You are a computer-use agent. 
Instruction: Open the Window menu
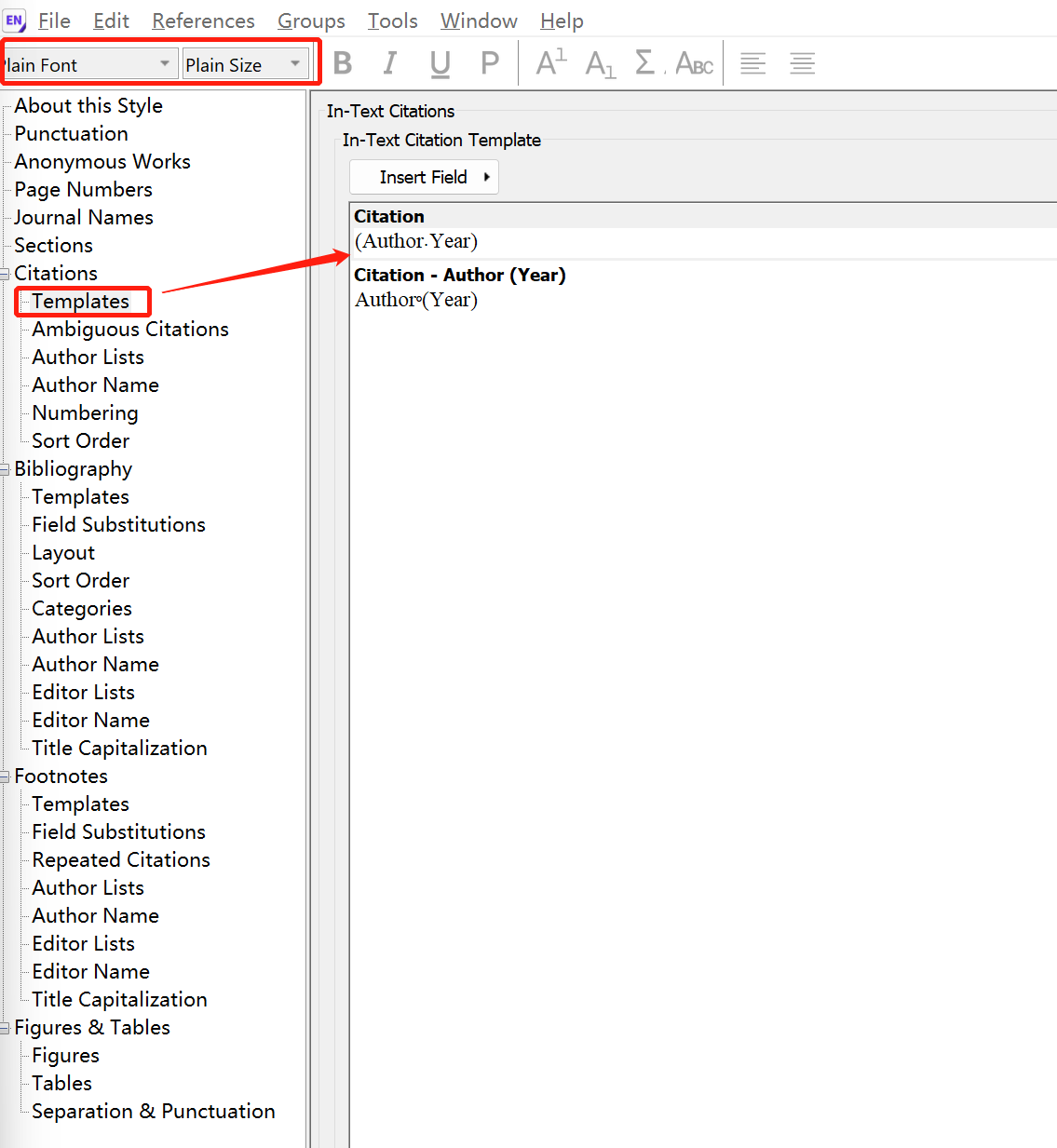coord(479,20)
